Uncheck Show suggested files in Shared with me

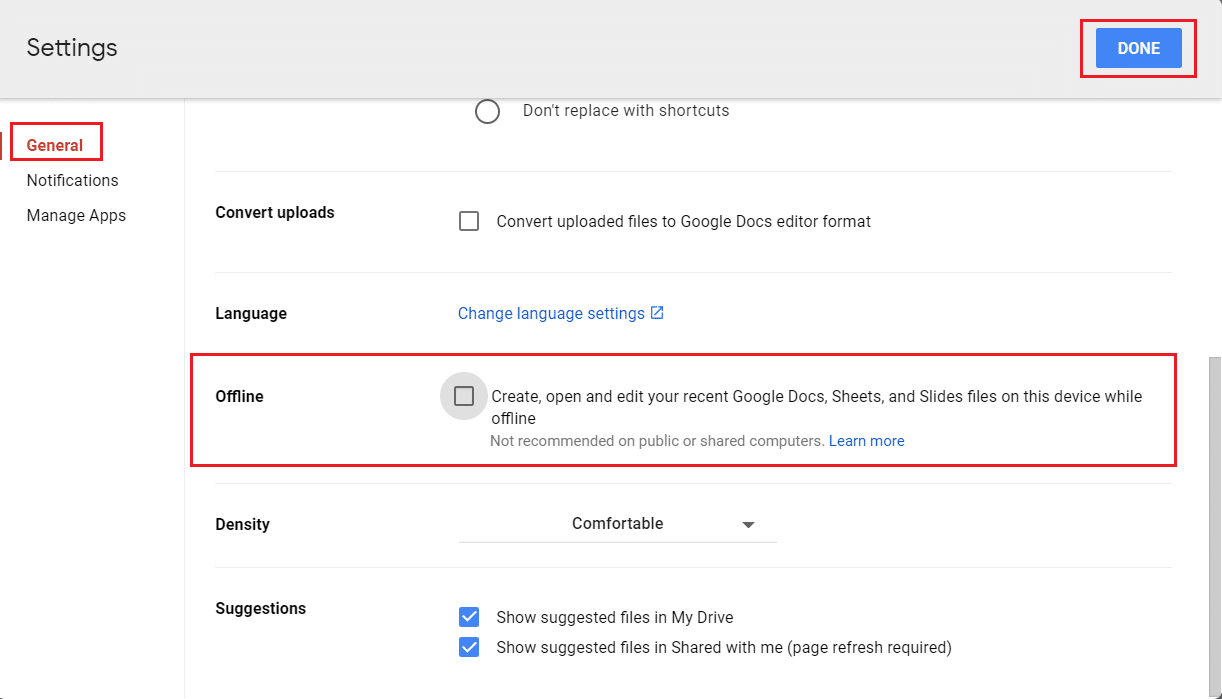point(468,647)
